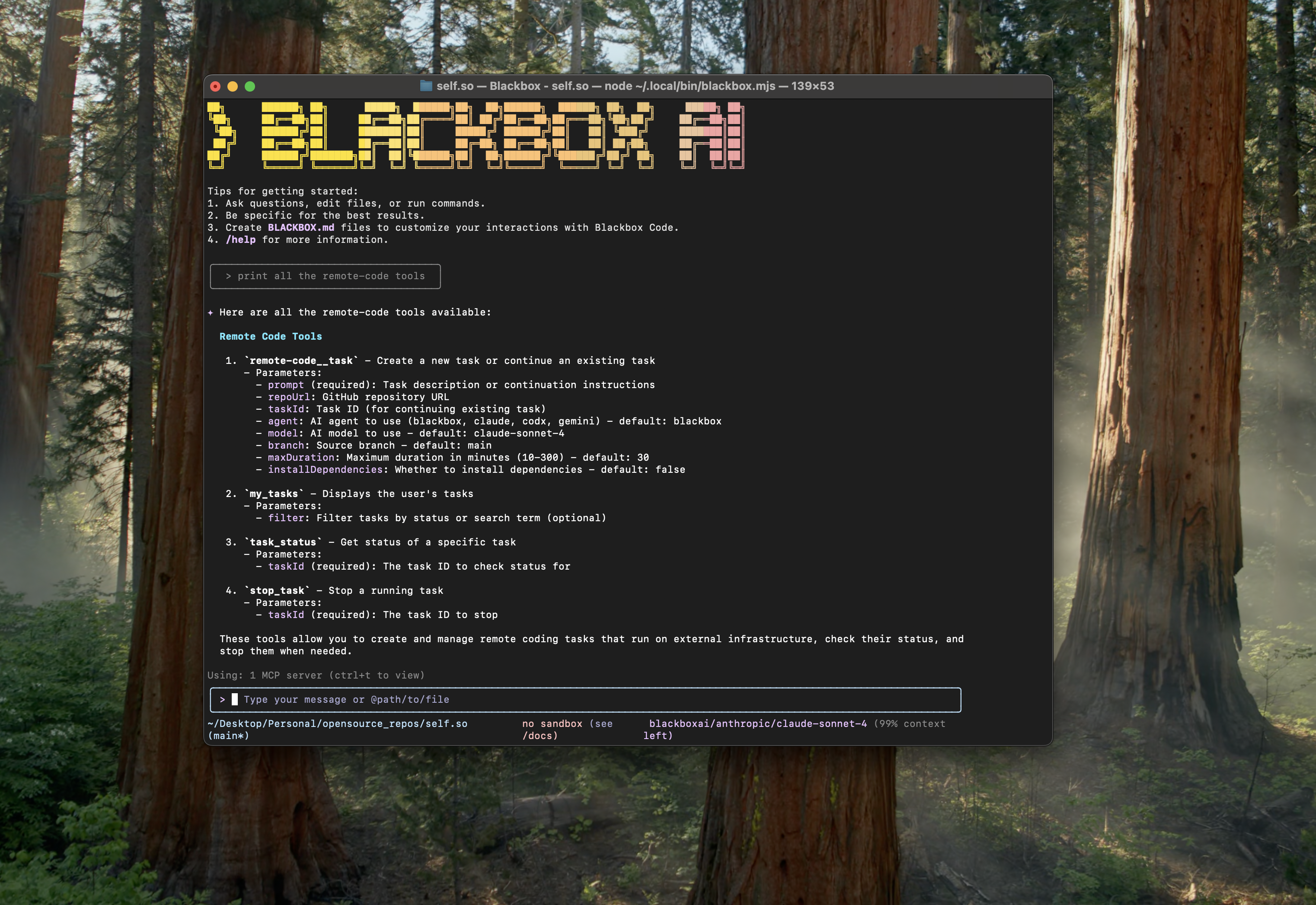The height and width of the screenshot is (905, 1316).
Task: Click the 'Remote Code Tools' heading
Action: (271, 336)
